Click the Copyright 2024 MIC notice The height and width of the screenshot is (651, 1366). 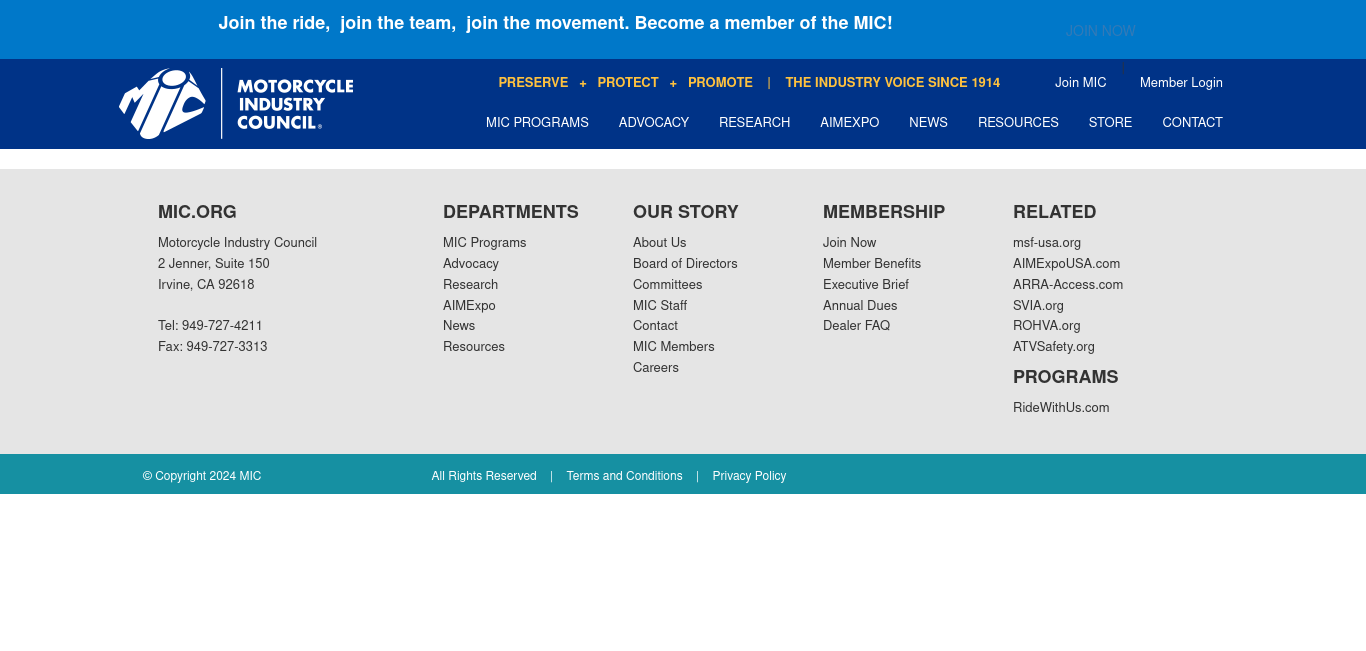click(202, 476)
